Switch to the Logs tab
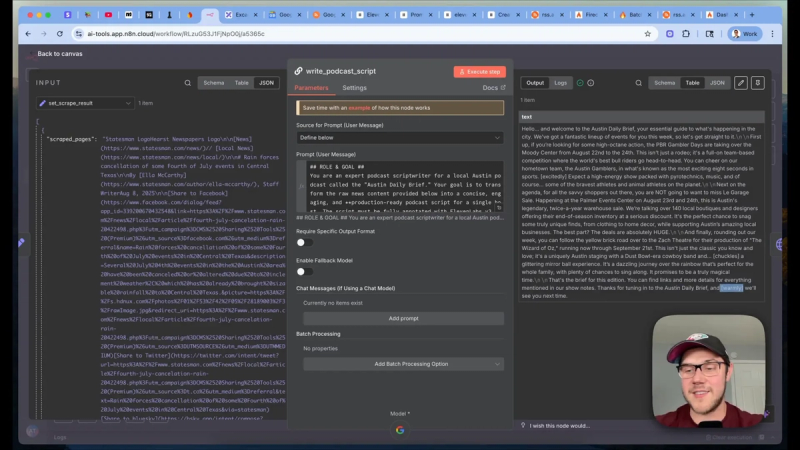 point(560,83)
